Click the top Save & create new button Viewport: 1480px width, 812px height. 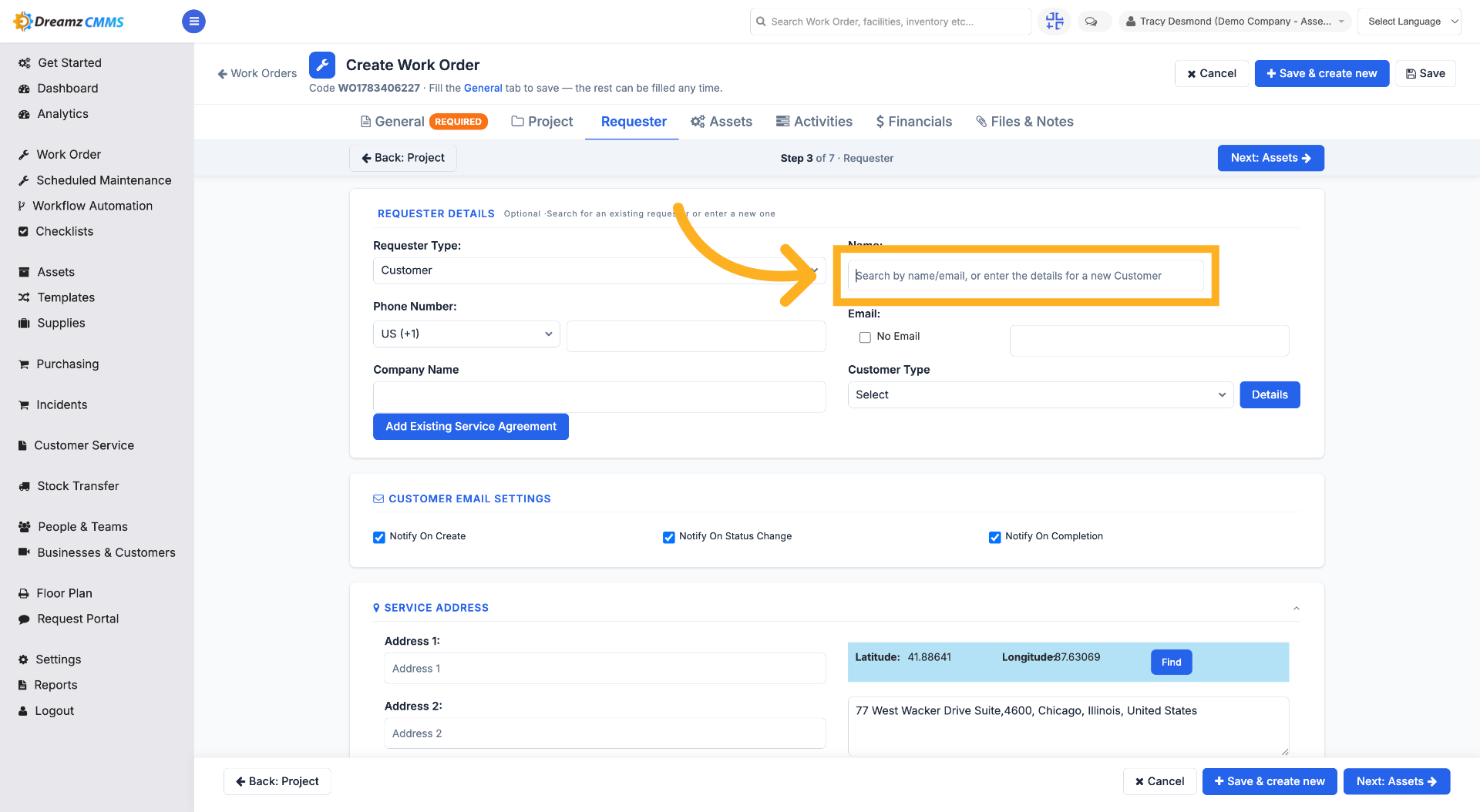(1322, 73)
